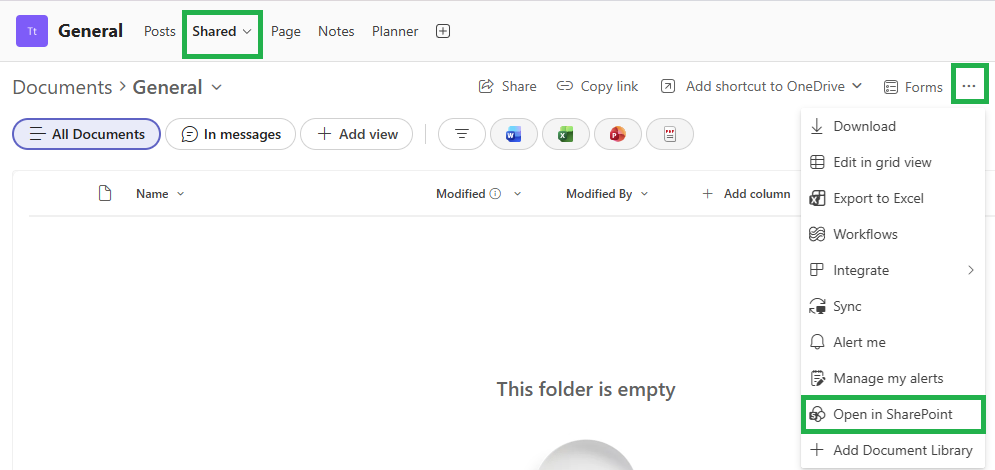Expand the General folder breadcrumb chevron

[216, 87]
